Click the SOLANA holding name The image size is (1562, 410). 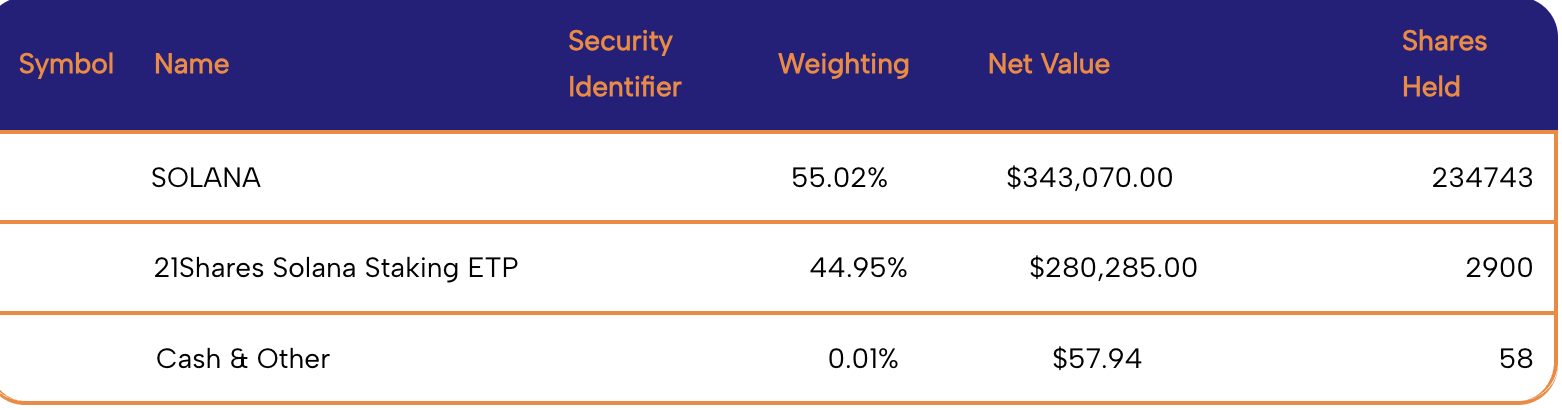(206, 178)
